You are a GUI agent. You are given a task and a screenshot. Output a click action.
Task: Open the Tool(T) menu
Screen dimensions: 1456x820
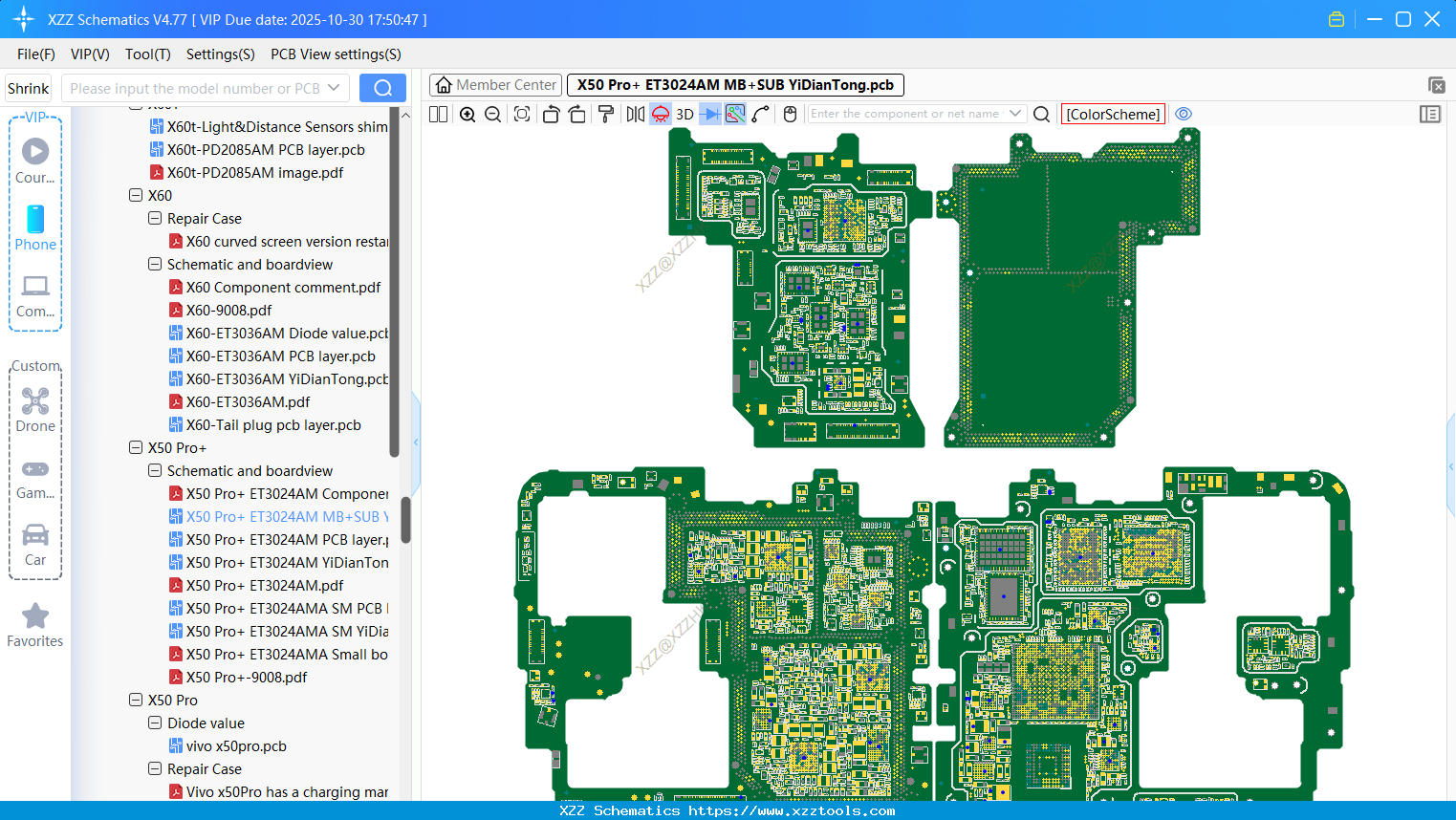click(x=147, y=54)
